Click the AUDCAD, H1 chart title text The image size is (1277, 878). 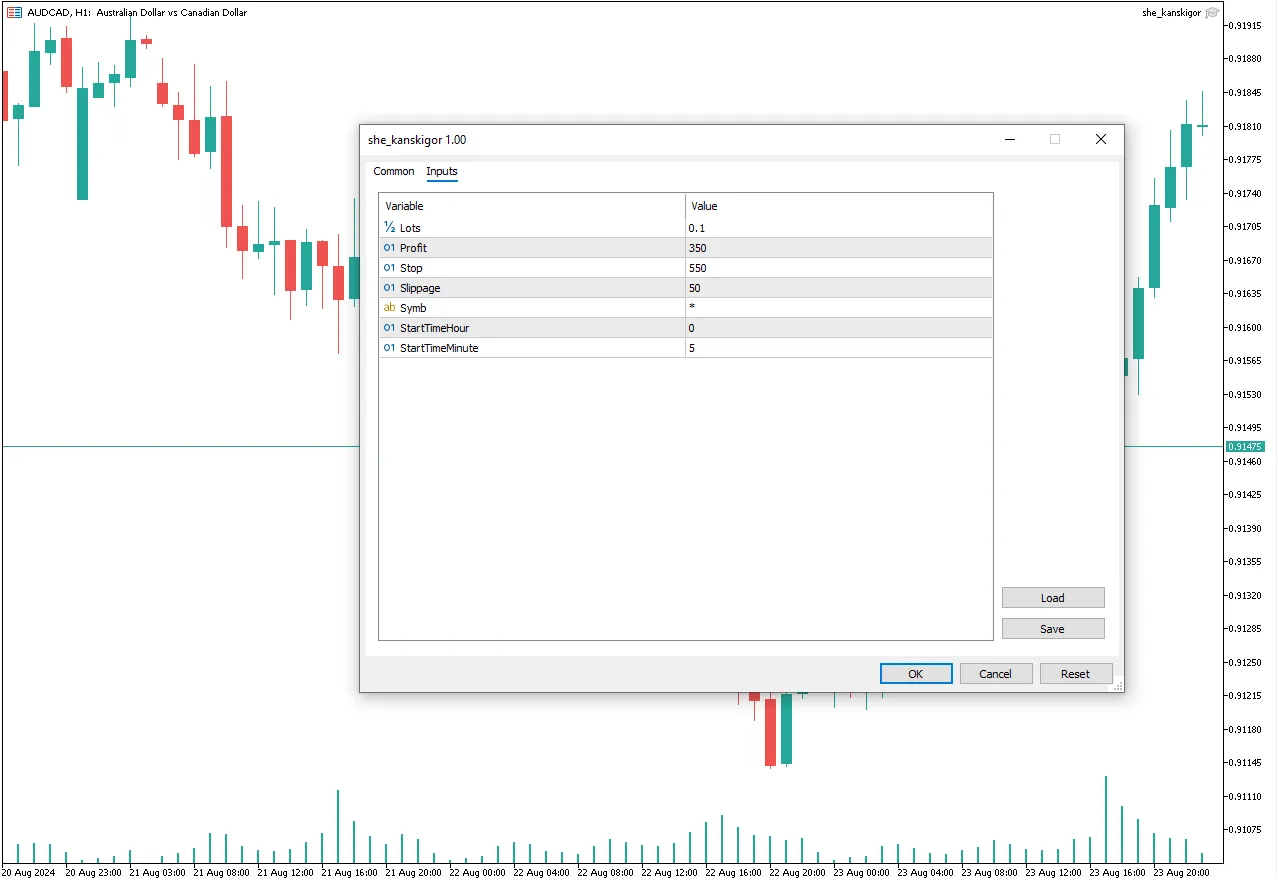(137, 13)
